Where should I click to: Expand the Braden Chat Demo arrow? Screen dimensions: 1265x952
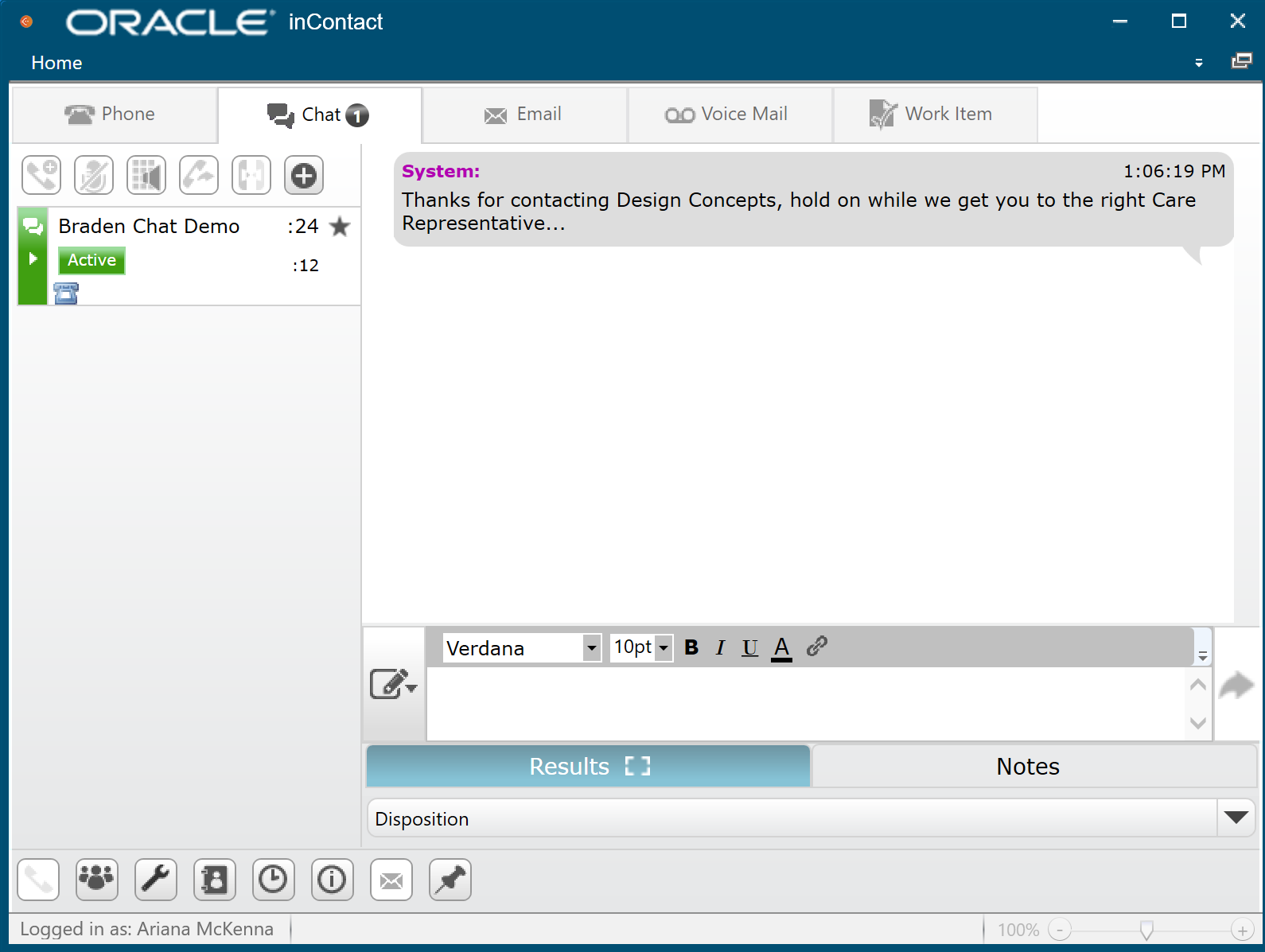click(33, 258)
